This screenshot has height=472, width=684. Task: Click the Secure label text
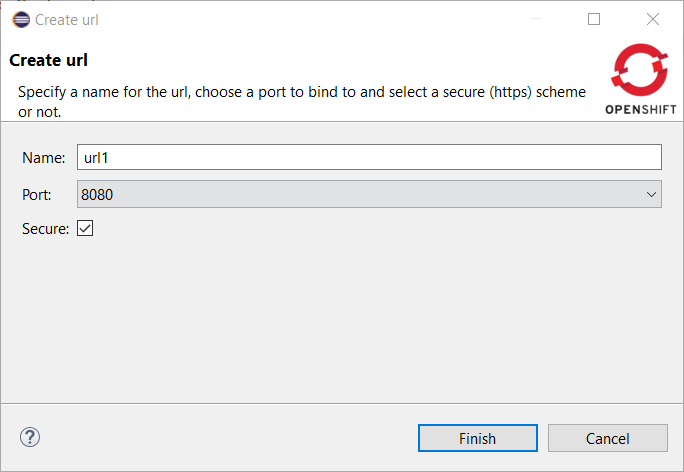click(x=45, y=229)
